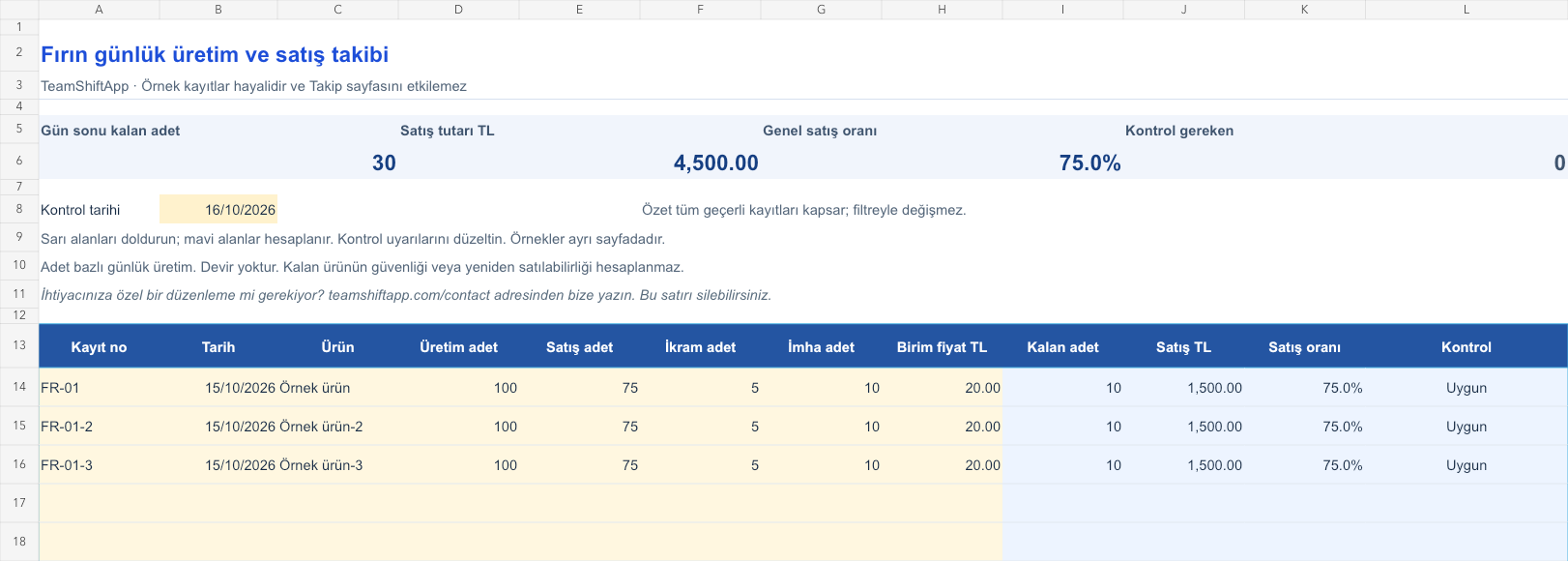Click the Satış adet table header
The width and height of the screenshot is (1568, 561).
(579, 347)
